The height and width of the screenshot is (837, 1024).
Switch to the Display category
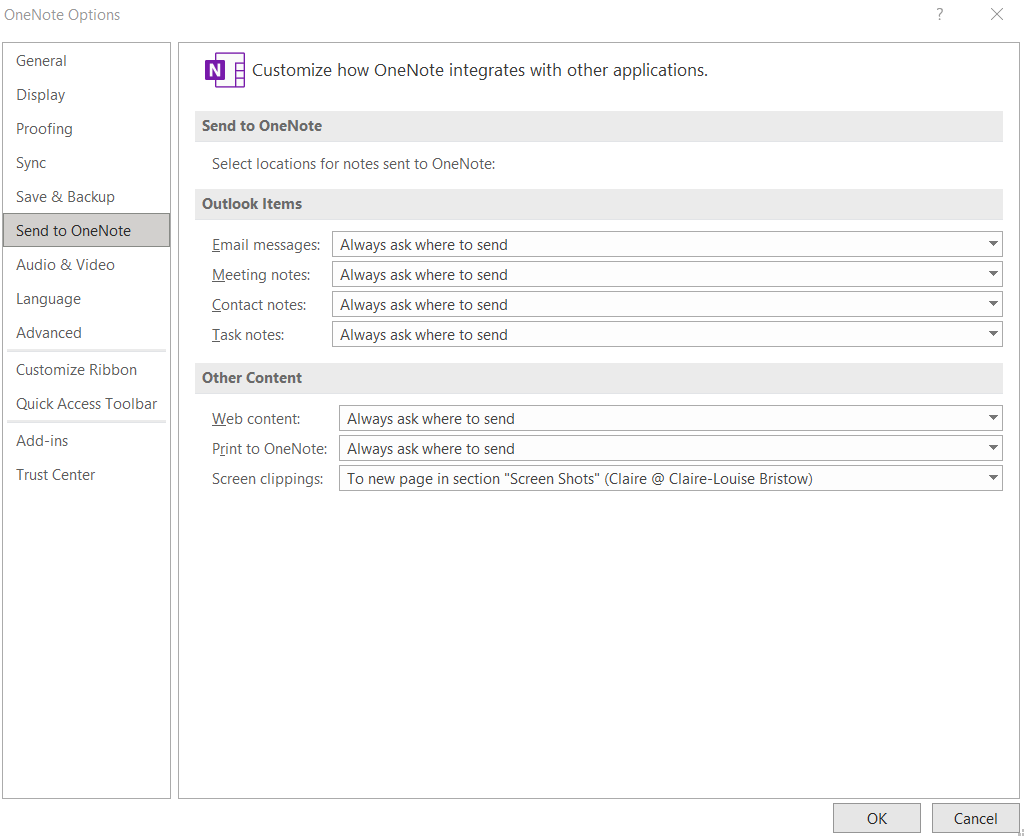(x=40, y=95)
